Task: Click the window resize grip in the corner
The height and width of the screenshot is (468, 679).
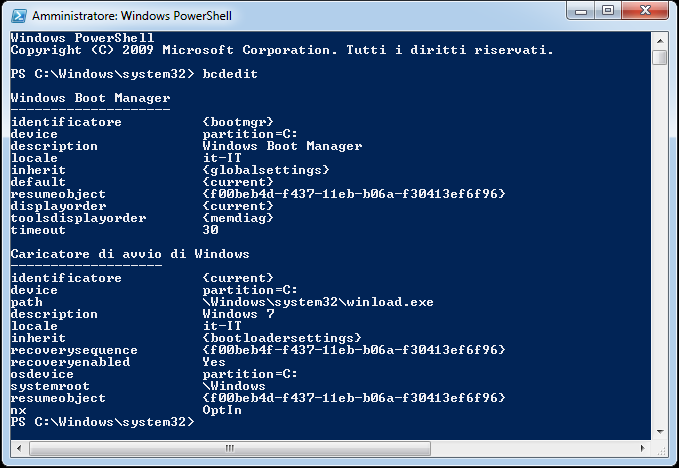Action: [660, 449]
